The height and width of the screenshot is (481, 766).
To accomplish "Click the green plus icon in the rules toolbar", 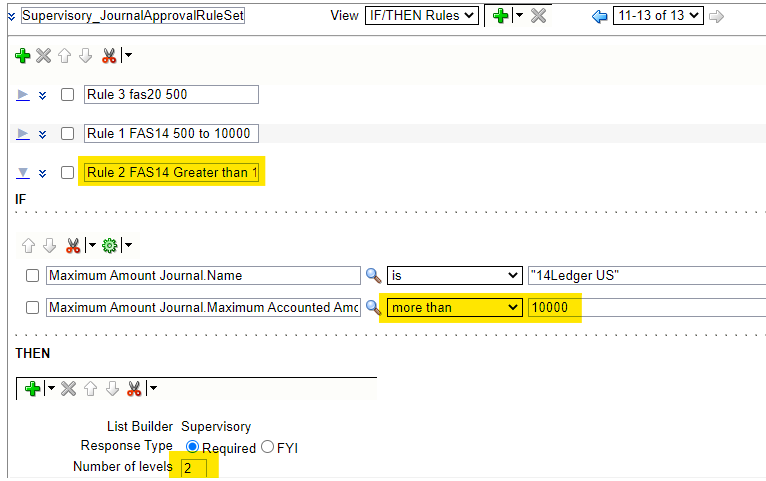I will pyautogui.click(x=23, y=56).
